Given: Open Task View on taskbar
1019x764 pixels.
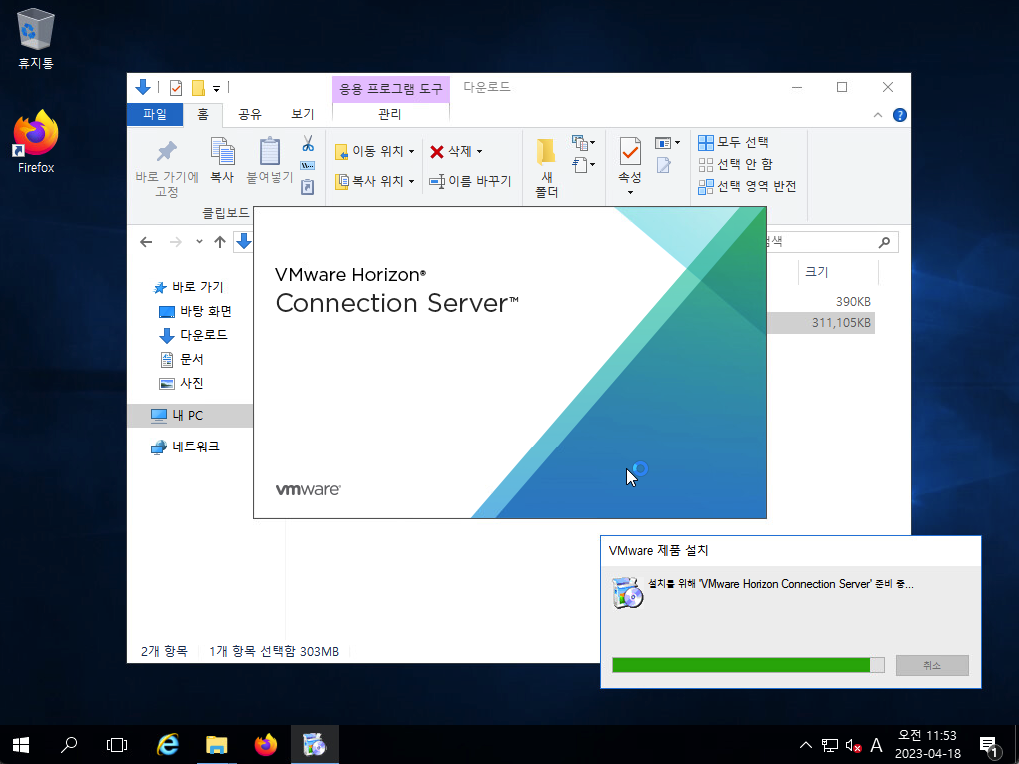Looking at the screenshot, I should (x=117, y=745).
